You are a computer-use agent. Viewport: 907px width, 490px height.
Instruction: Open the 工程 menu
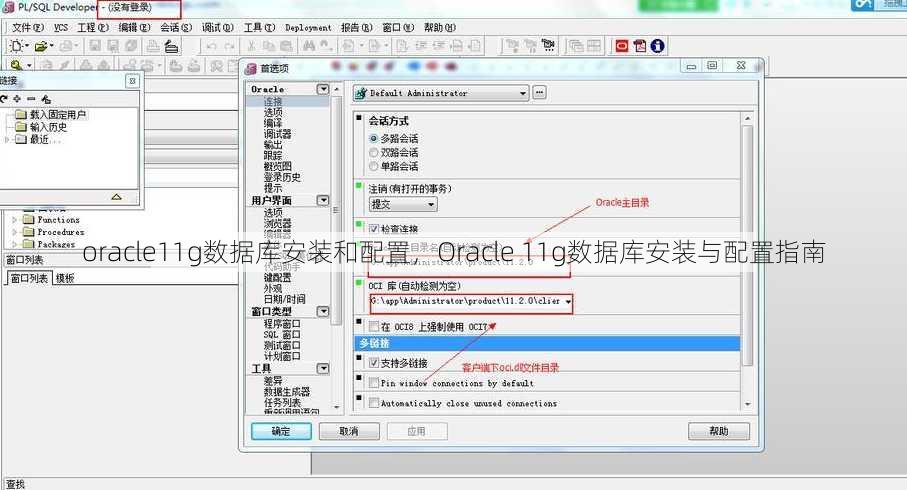(93, 27)
